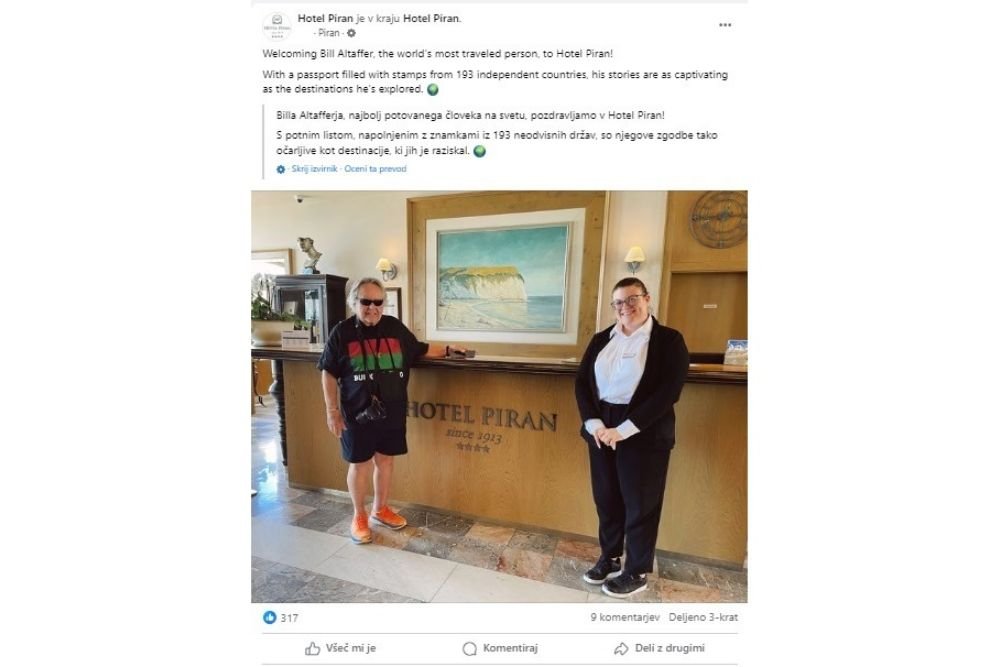
Task: Click the post privacy gear icon
Action: click(351, 33)
